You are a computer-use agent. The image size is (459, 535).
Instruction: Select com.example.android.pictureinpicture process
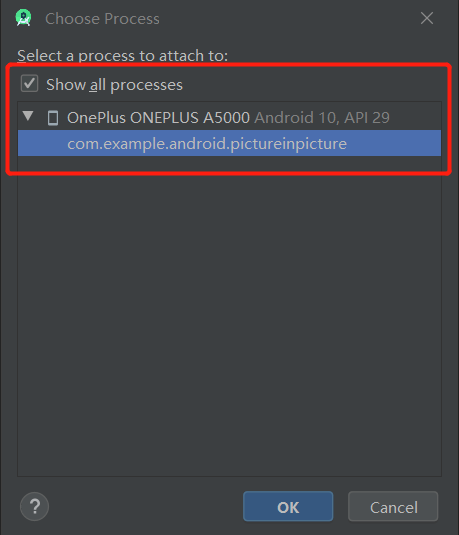207,144
